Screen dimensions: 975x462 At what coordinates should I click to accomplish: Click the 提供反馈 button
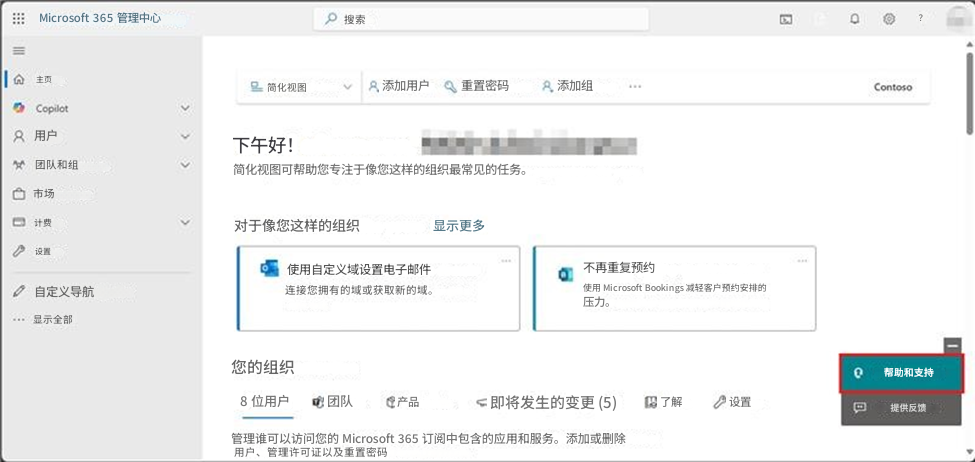click(902, 409)
